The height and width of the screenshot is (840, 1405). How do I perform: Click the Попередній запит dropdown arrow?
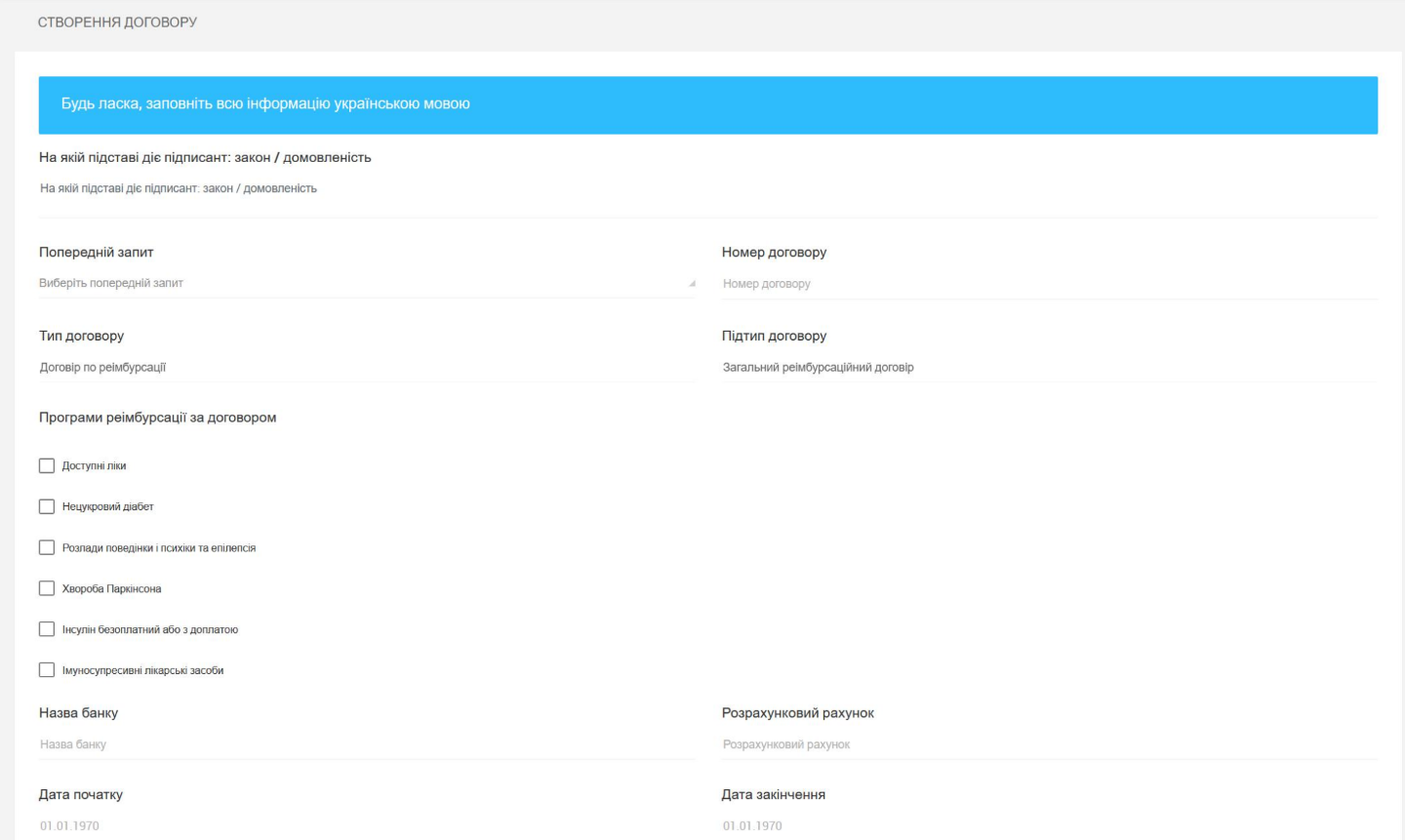point(691,284)
